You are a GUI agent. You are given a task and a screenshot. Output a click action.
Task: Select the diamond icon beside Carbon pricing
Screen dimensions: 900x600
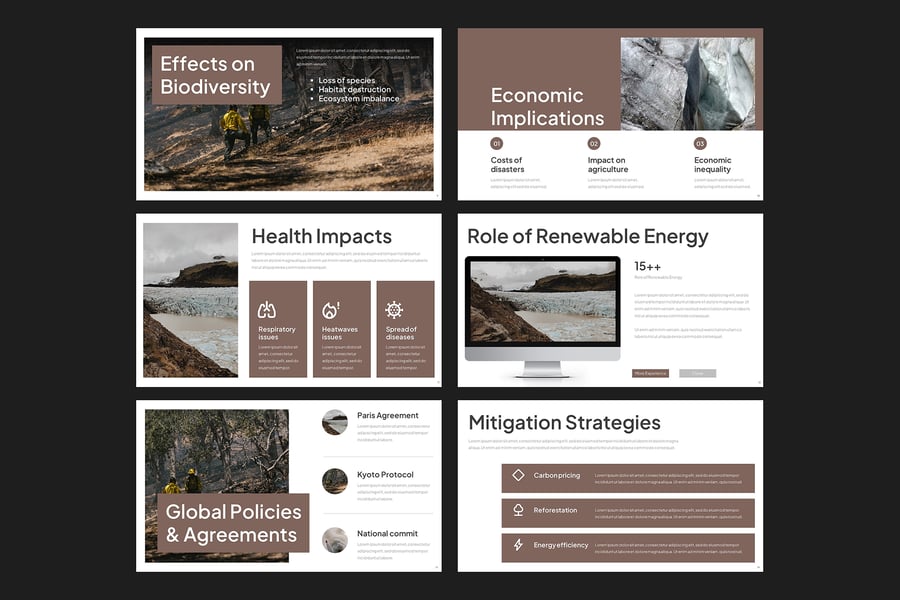coord(518,476)
